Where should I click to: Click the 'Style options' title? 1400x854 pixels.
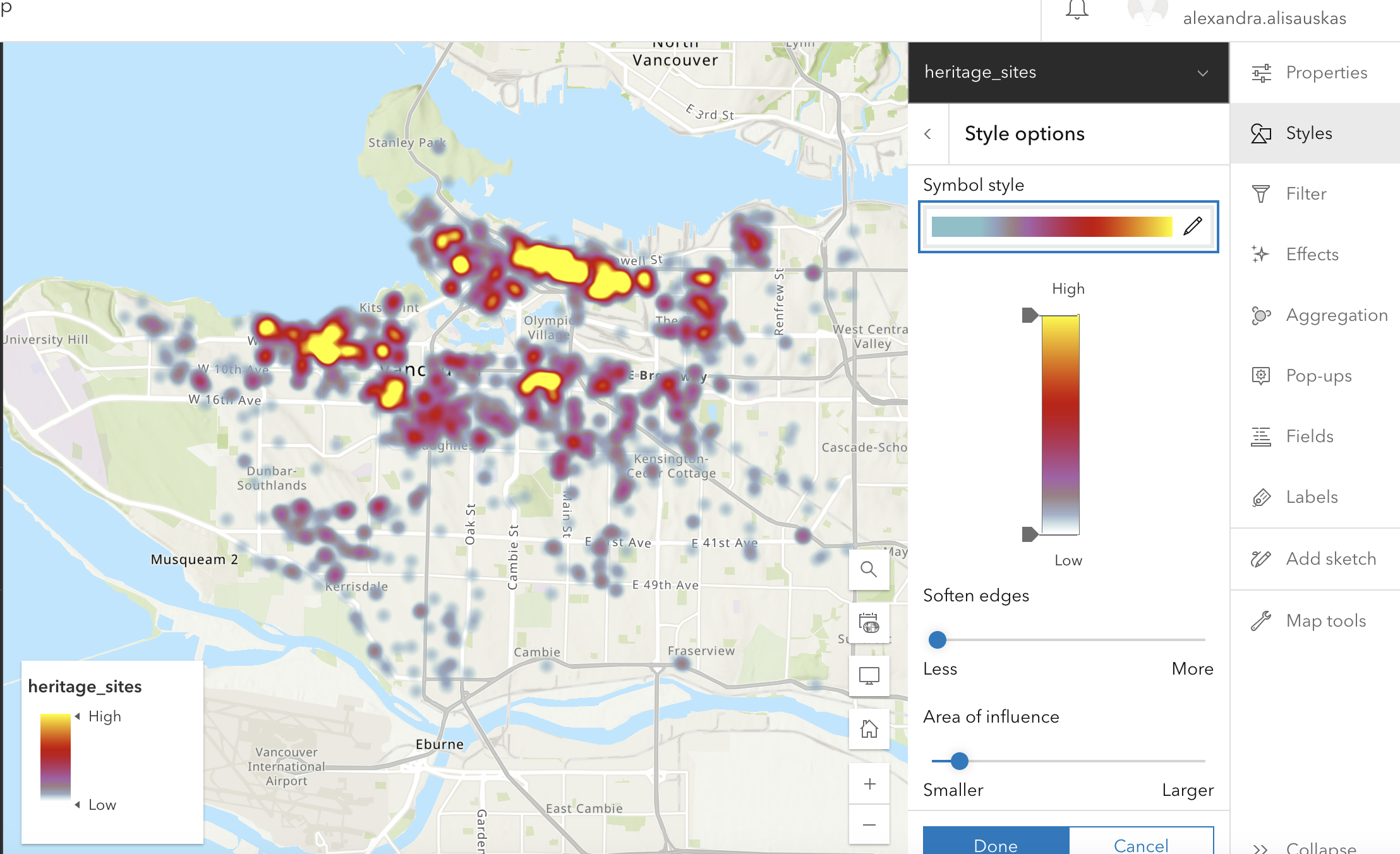tap(1025, 134)
